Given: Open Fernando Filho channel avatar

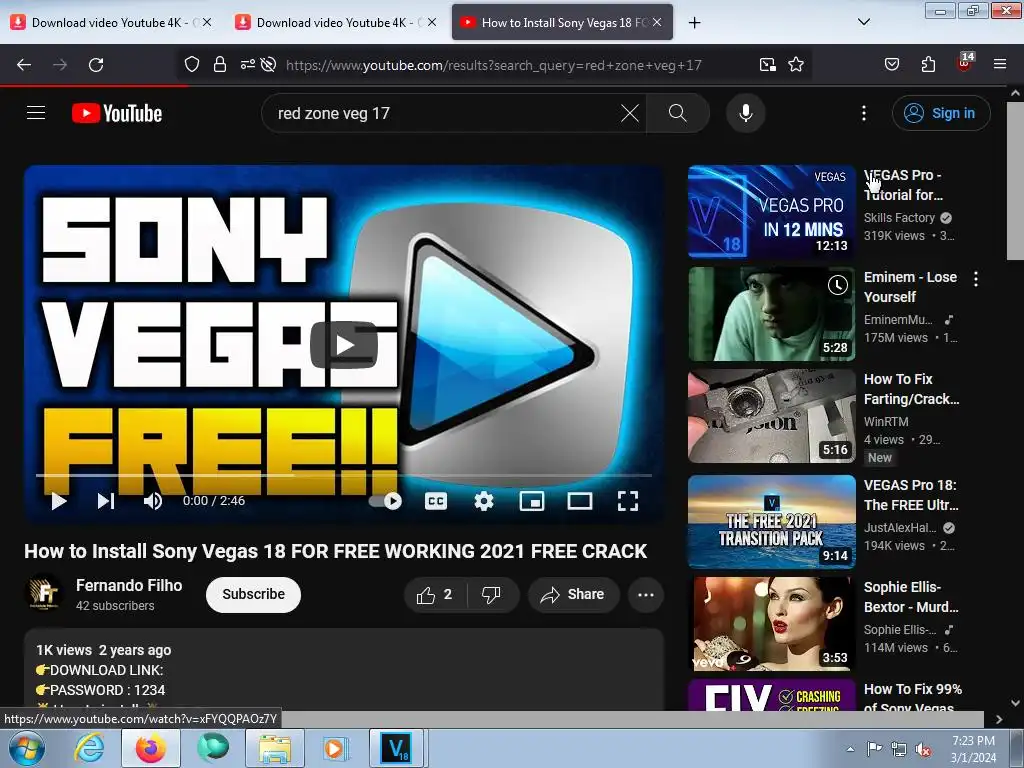Looking at the screenshot, I should [44, 593].
